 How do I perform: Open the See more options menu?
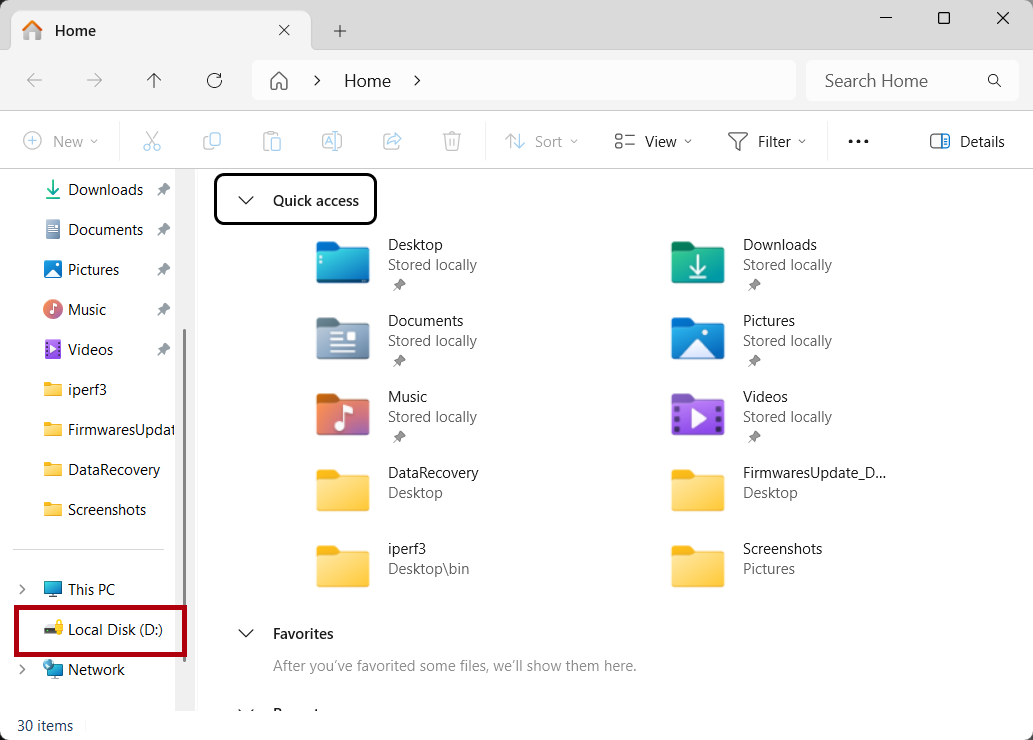point(858,141)
